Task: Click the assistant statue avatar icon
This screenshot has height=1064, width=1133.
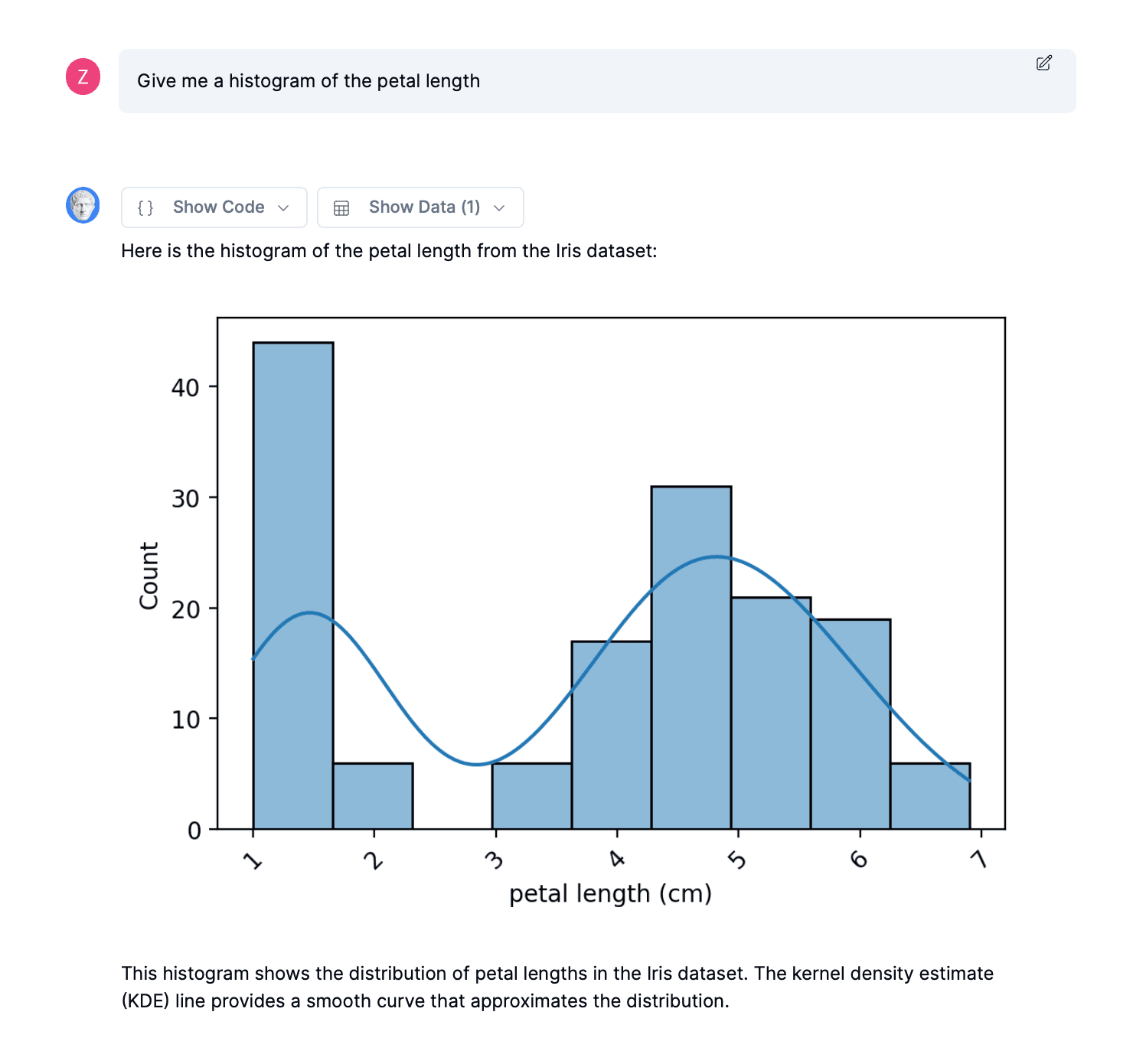Action: tap(83, 206)
